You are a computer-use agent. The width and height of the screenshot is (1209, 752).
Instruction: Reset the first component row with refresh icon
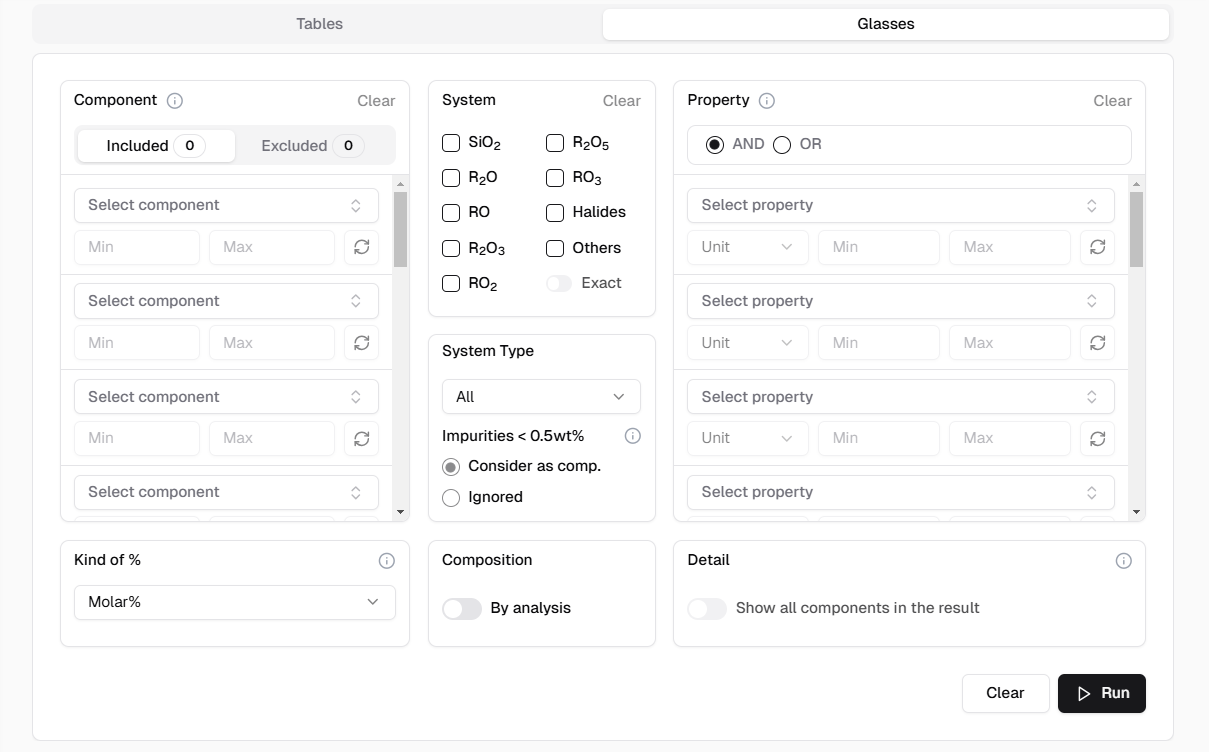click(x=362, y=247)
